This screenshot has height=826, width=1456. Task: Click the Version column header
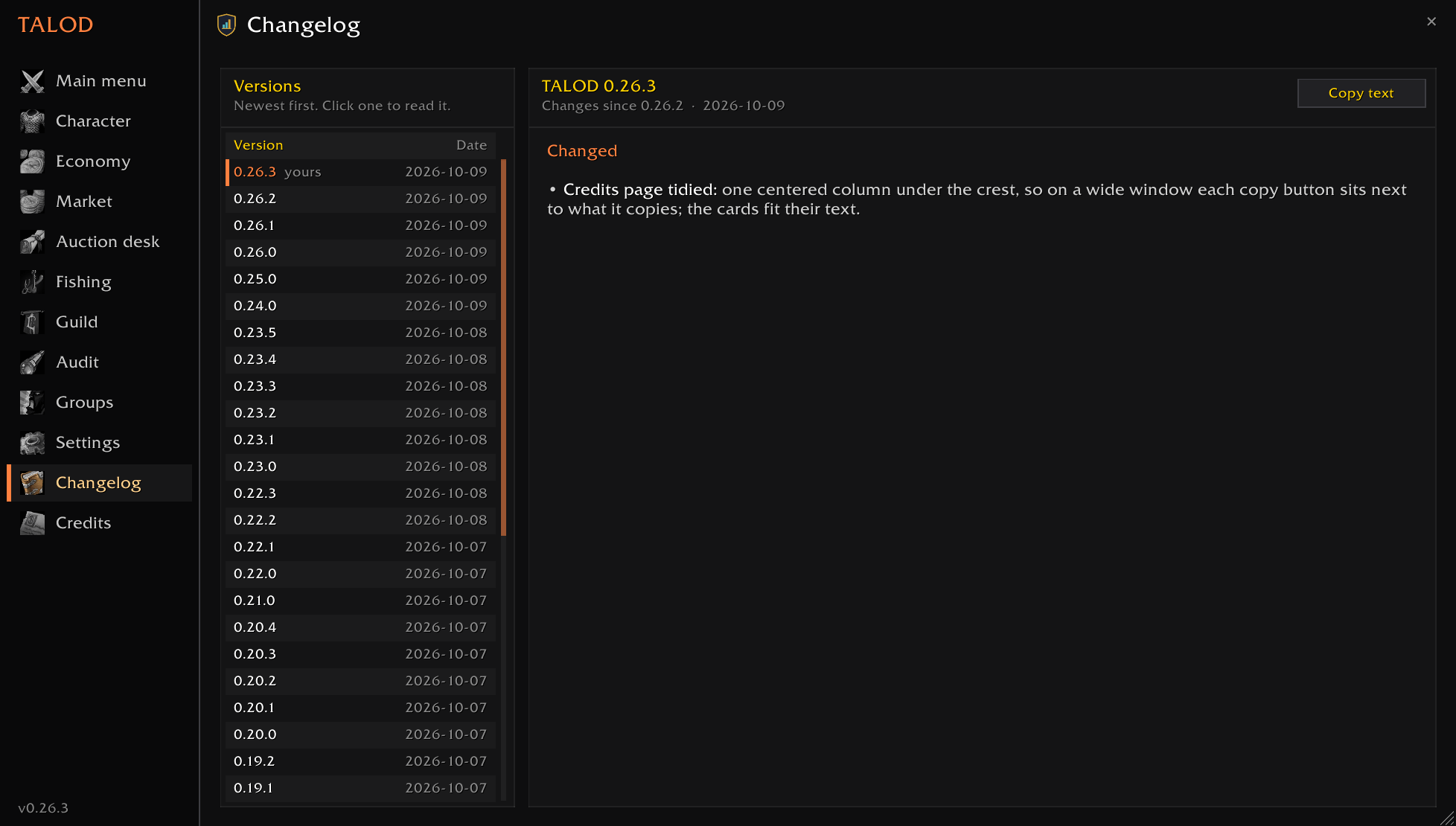[x=258, y=145]
